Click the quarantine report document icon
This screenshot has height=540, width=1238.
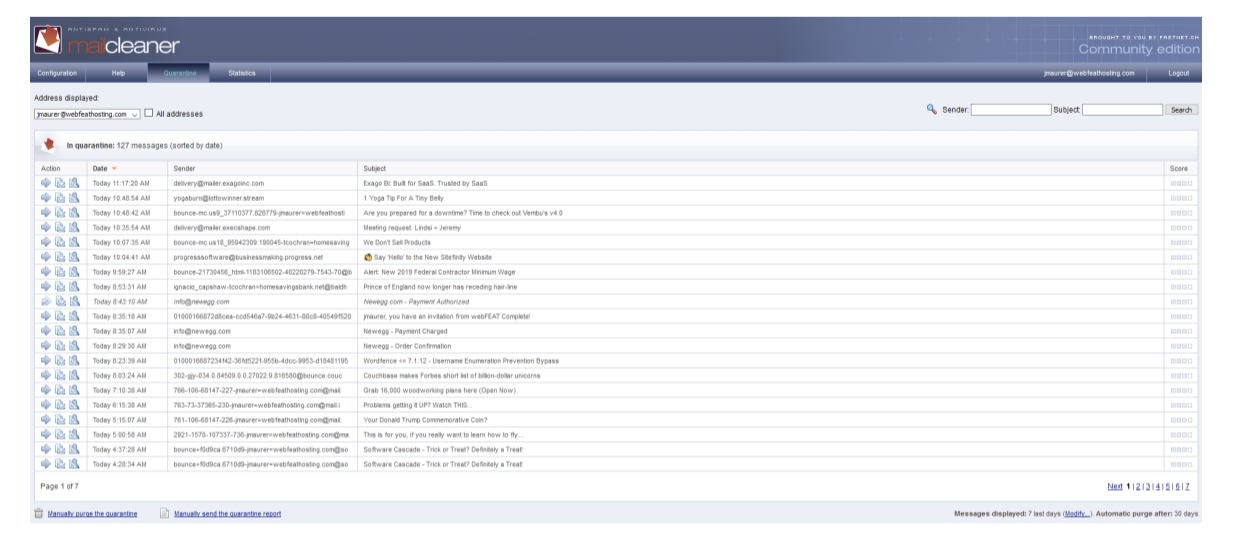click(165, 514)
